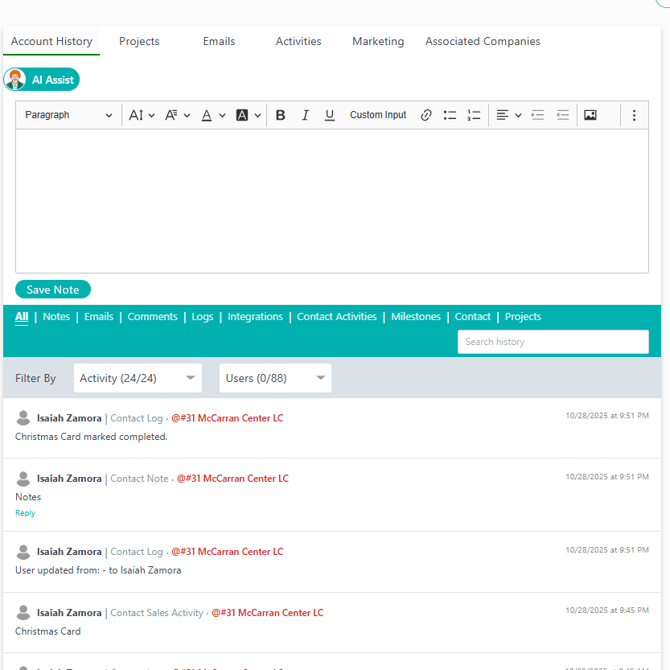The width and height of the screenshot is (670, 670).
Task: Open the font family control
Action: tap(177, 115)
